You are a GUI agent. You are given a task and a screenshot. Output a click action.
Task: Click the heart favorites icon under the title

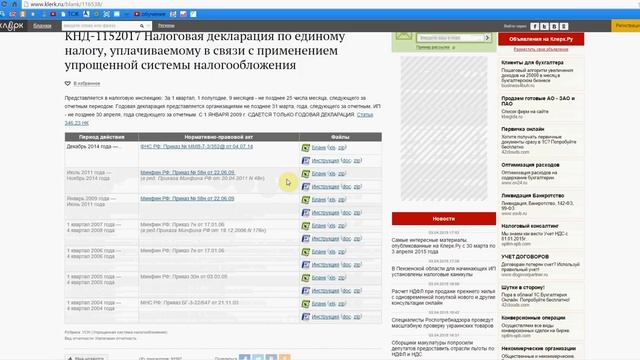(x=68, y=83)
